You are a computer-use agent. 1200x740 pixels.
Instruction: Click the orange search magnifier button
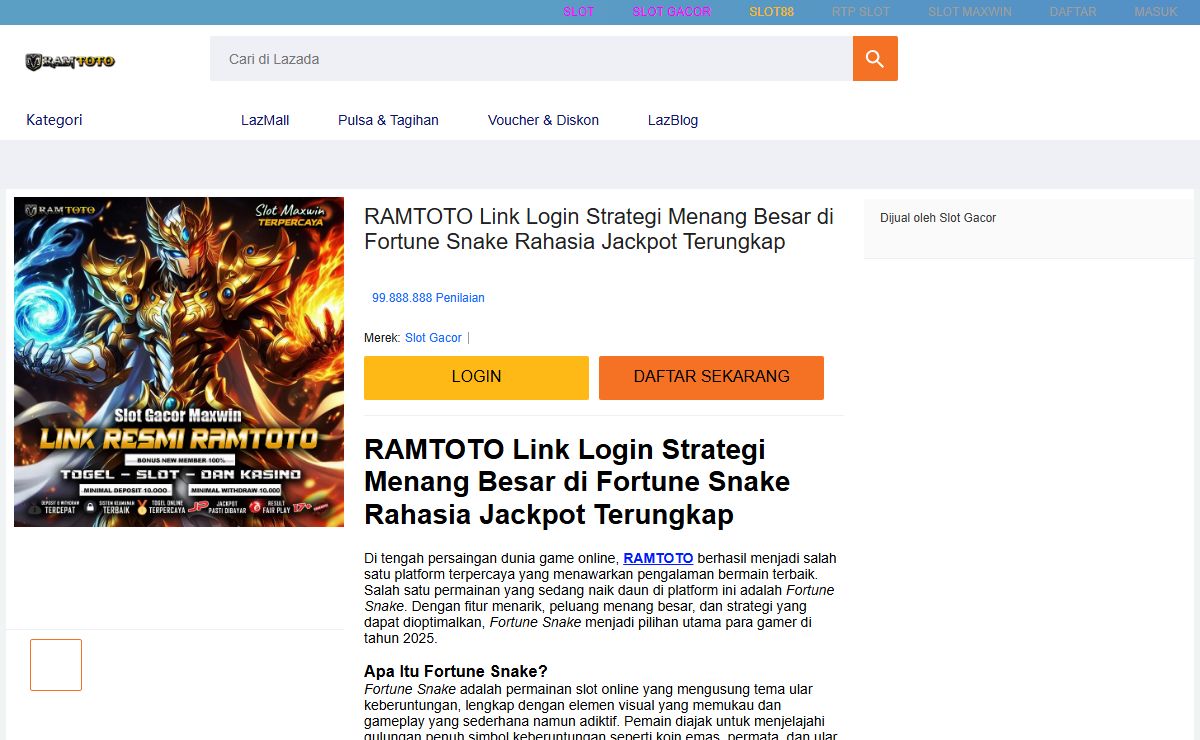[x=875, y=59]
